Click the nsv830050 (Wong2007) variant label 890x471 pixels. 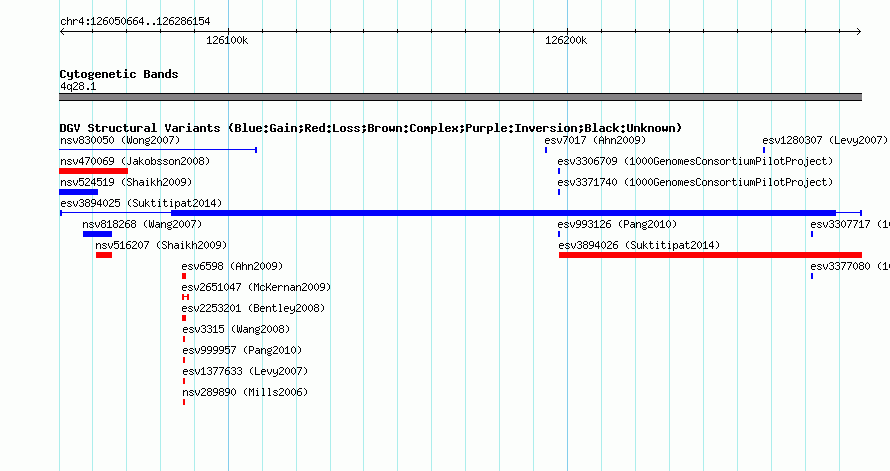tap(120, 140)
